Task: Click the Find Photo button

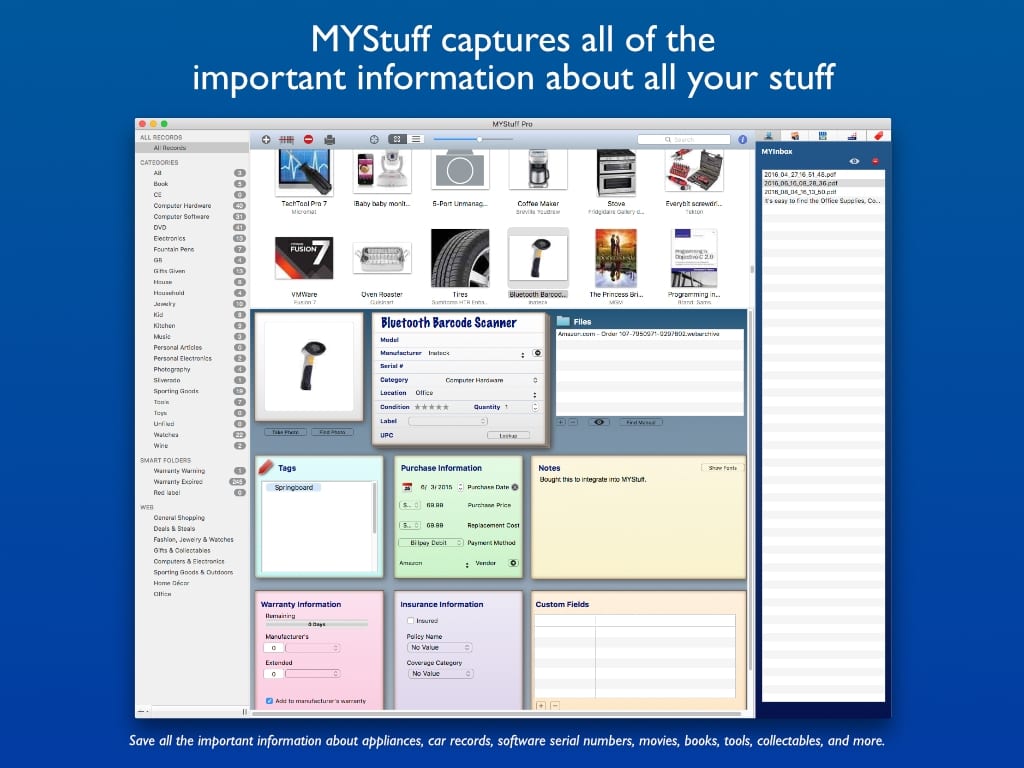Action: click(x=332, y=432)
